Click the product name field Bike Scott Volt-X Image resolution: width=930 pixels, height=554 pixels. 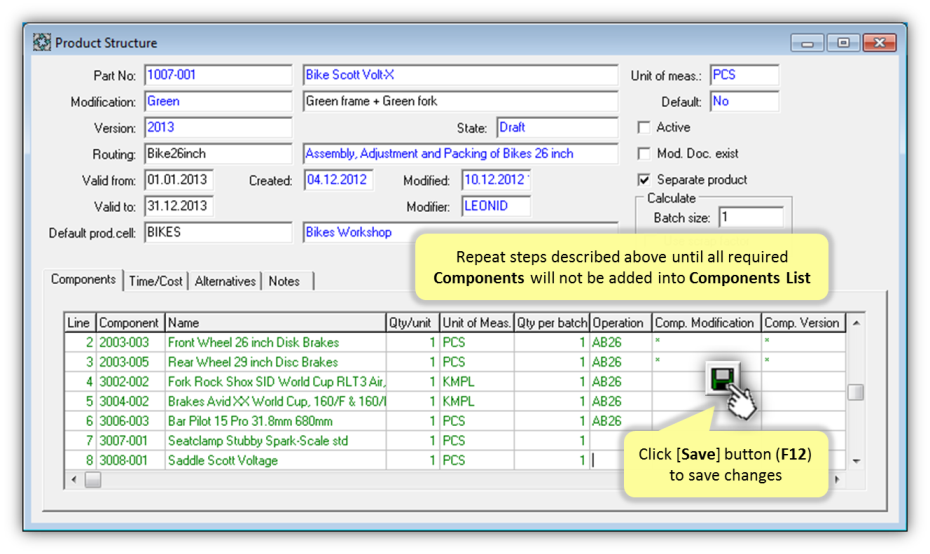[460, 75]
